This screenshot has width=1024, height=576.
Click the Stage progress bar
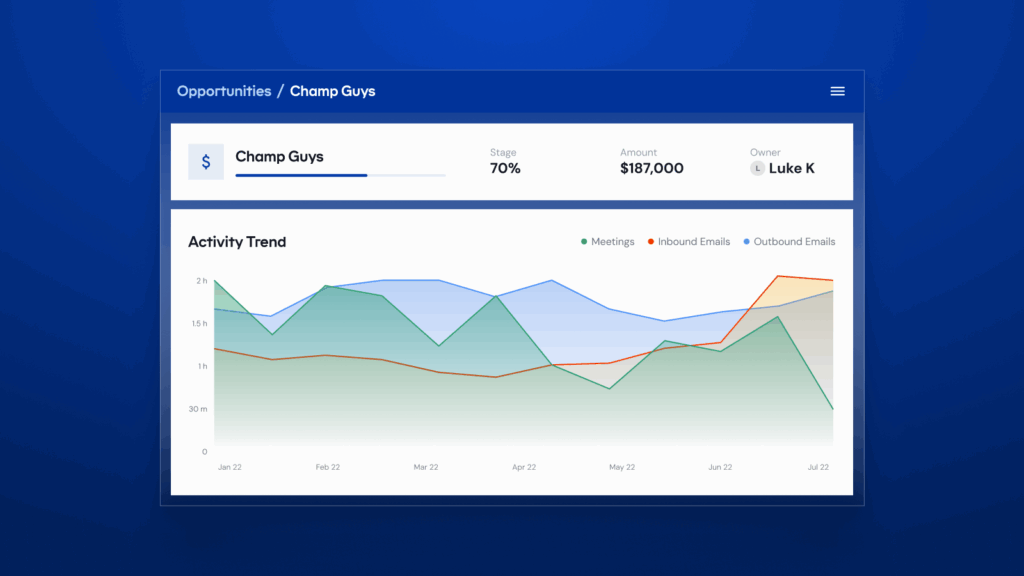coord(340,175)
